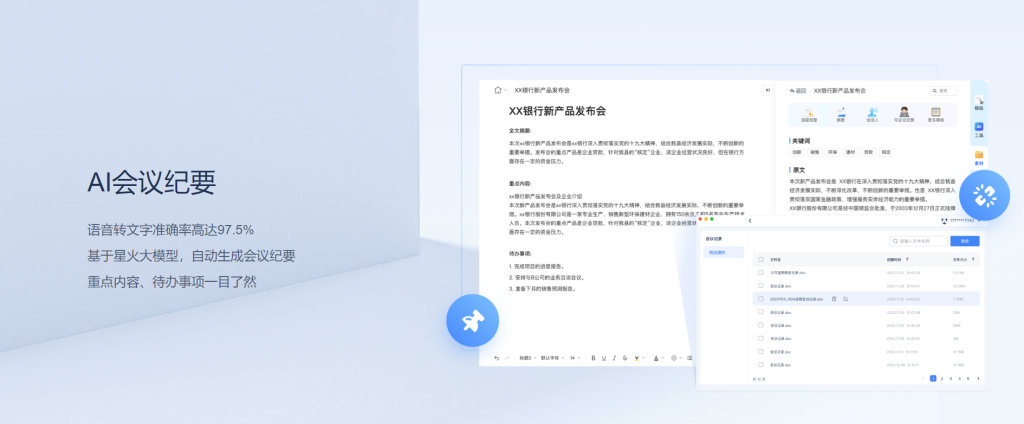Toggle underline formatting in editor toolbar
The image size is (1024, 424).
point(604,358)
